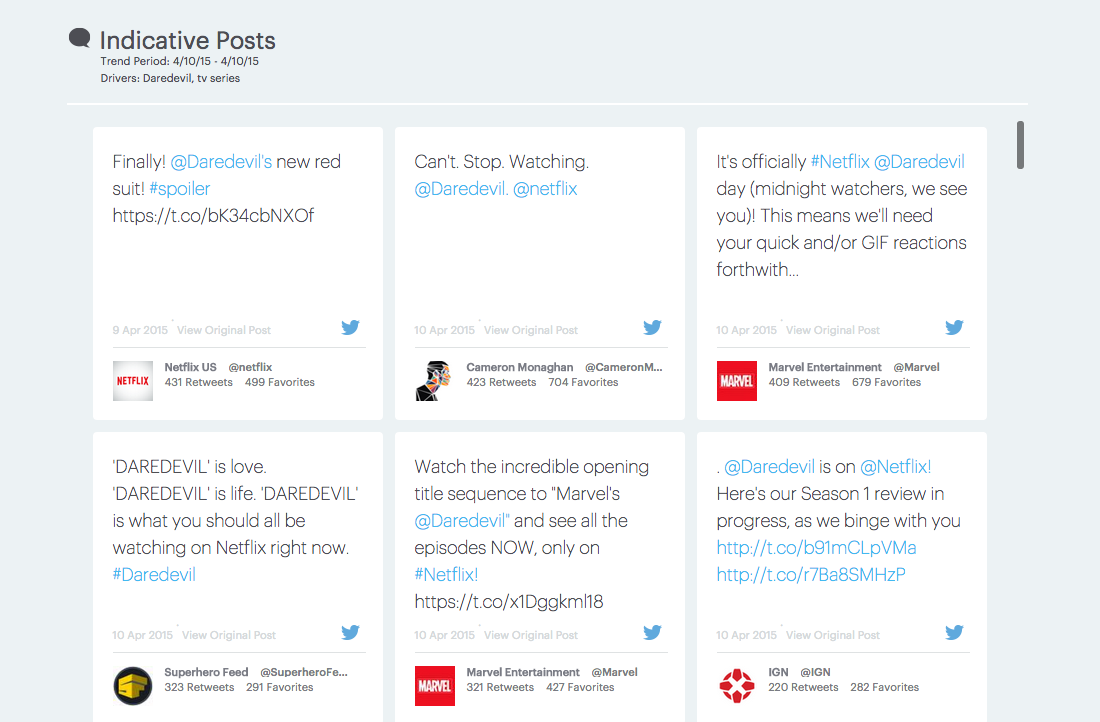
Task: Open the @Daredevil's mention in the Netflix US post
Action: point(221,162)
